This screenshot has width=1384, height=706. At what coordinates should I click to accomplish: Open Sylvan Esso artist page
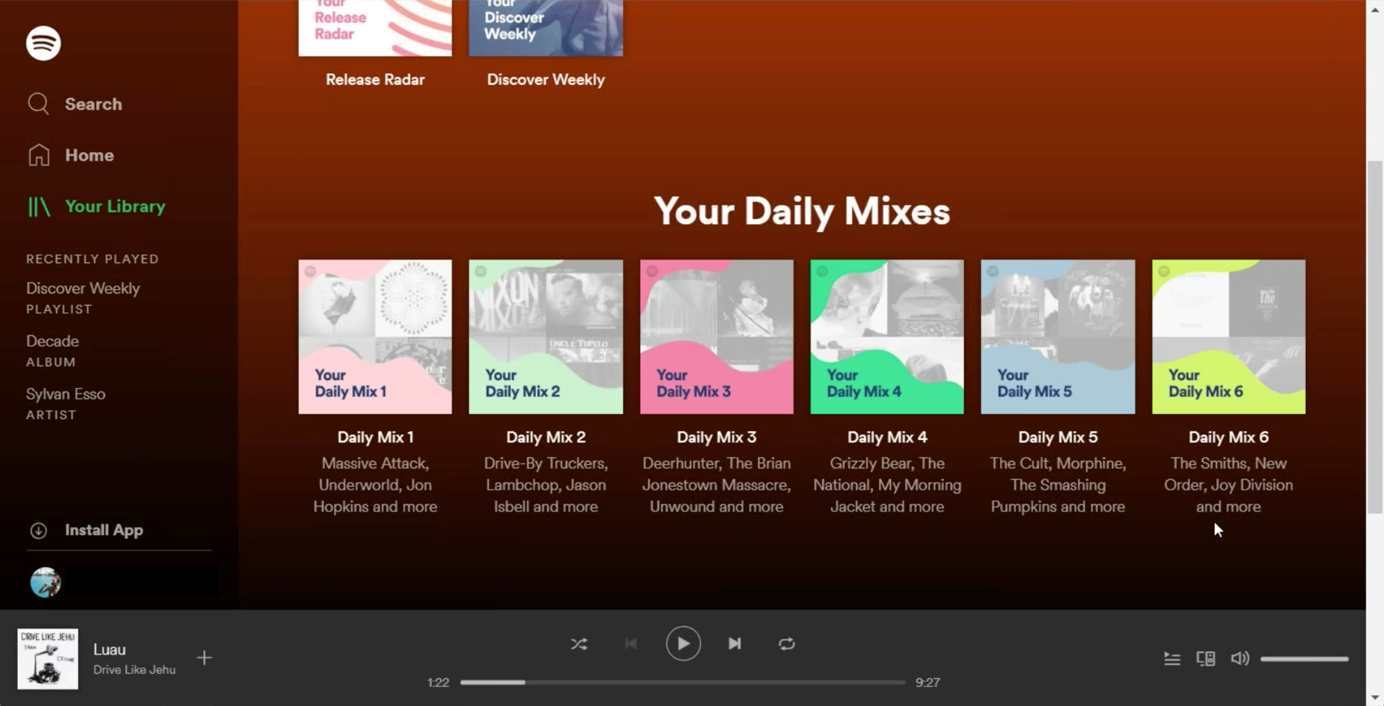pyautogui.click(x=66, y=395)
